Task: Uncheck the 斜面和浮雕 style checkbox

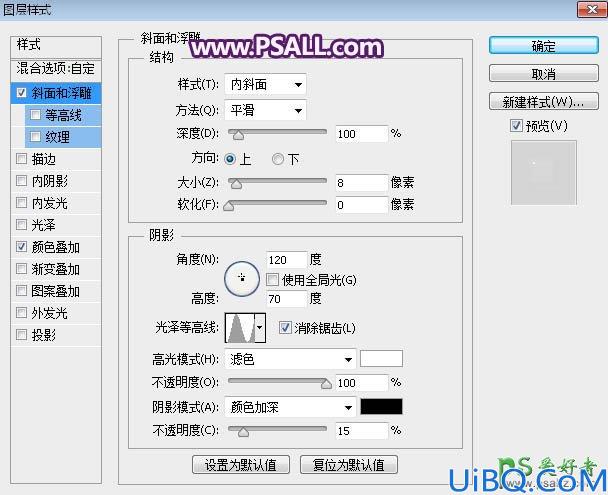Action: tap(21, 93)
